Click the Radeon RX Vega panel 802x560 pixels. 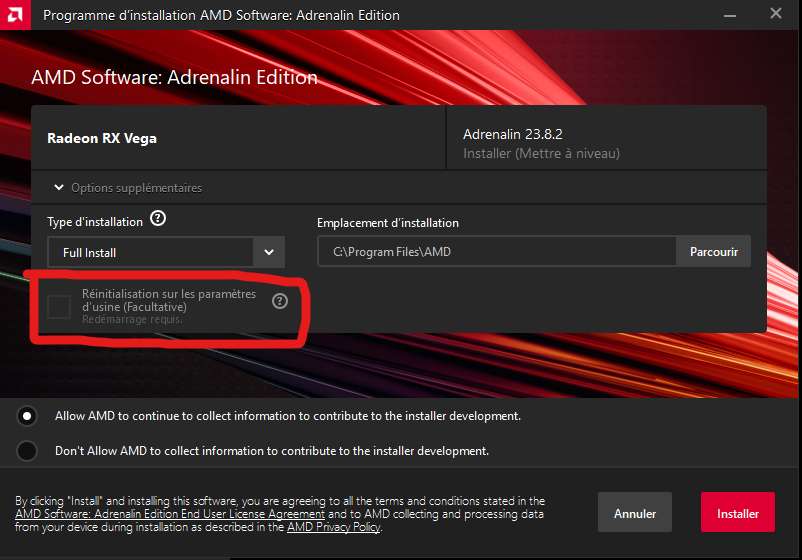(238, 138)
